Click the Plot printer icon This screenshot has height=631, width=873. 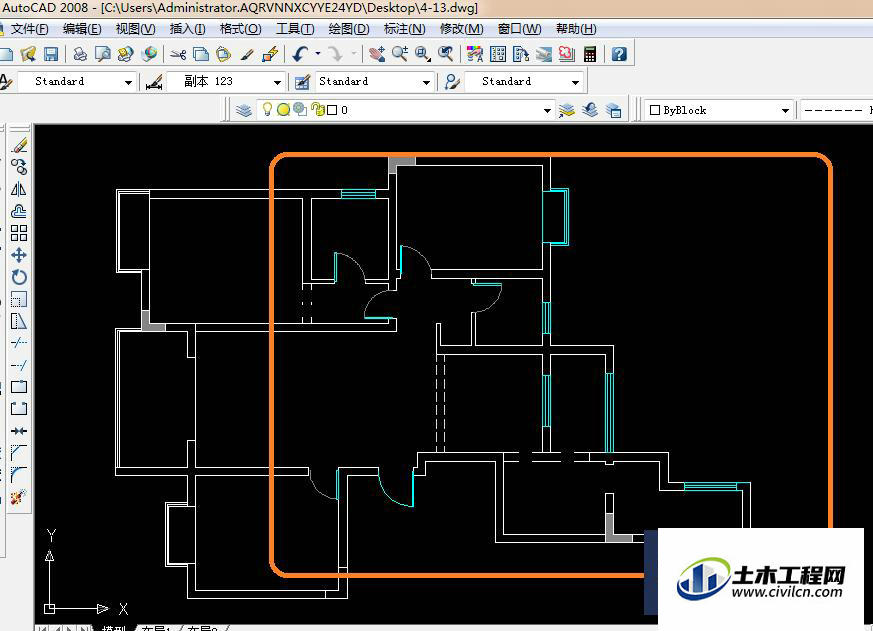80,54
